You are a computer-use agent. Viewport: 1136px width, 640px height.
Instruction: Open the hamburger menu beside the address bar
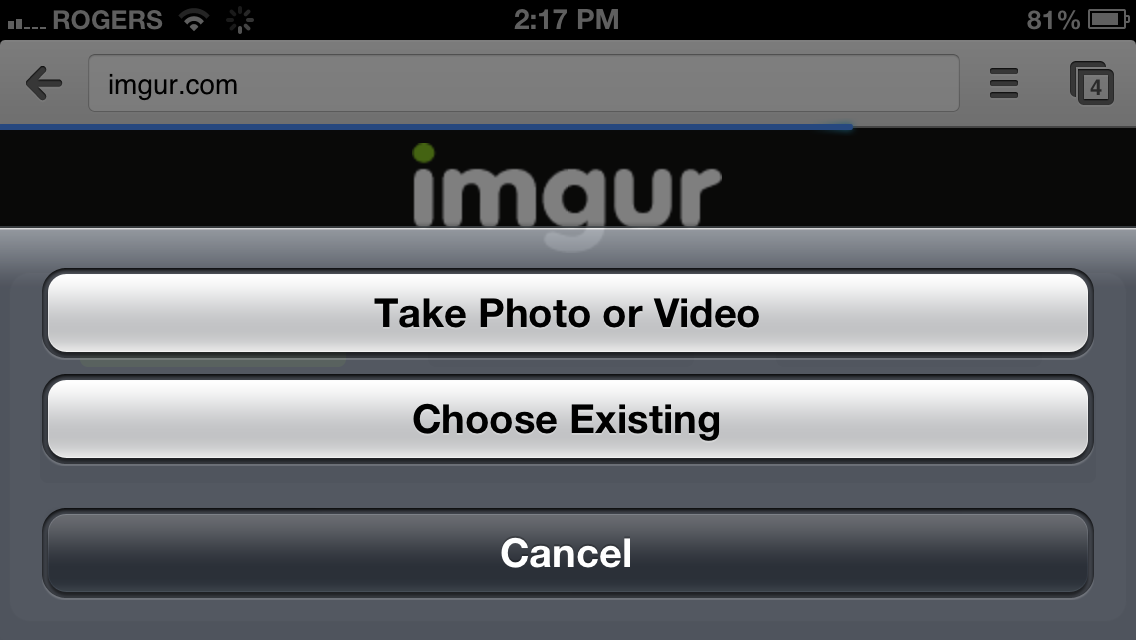pyautogui.click(x=1003, y=83)
